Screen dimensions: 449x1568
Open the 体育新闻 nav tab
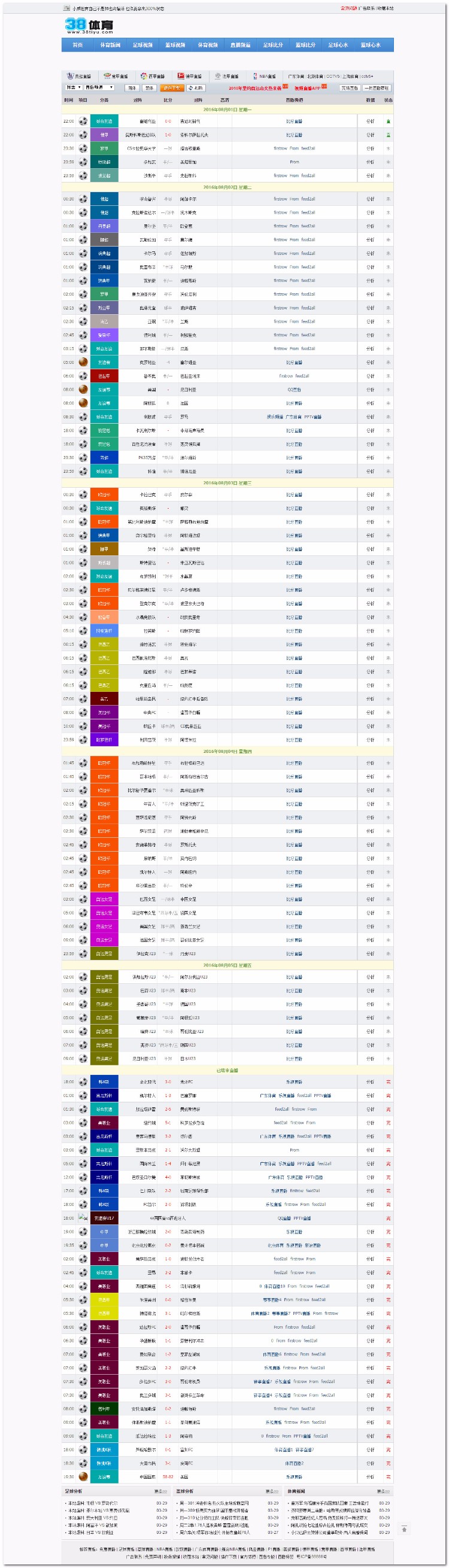110,45
